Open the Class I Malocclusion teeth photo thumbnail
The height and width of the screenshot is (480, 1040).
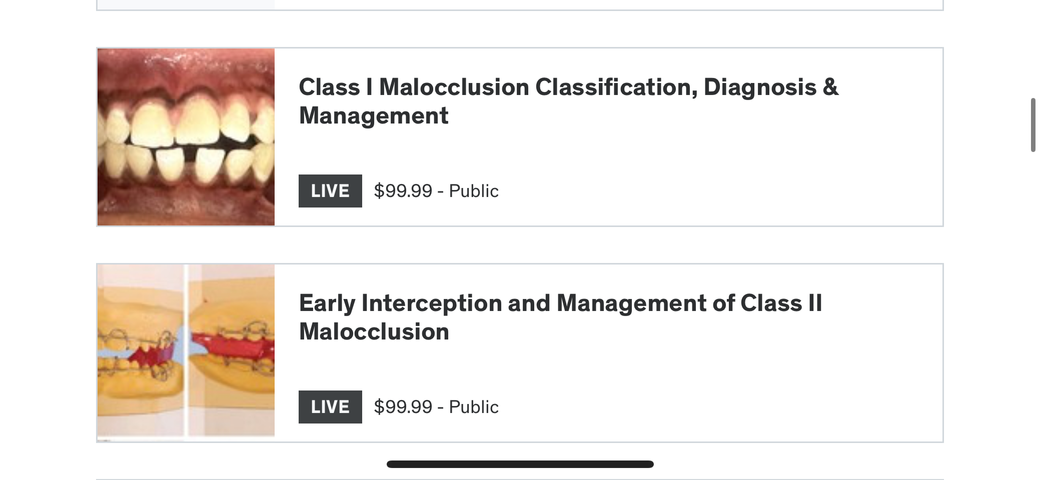[186, 137]
